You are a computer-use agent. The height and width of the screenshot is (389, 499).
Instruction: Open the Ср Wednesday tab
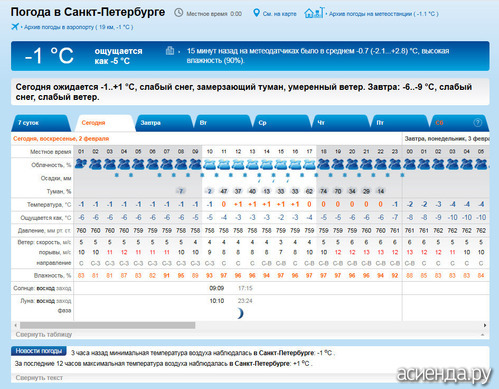pyautogui.click(x=282, y=123)
